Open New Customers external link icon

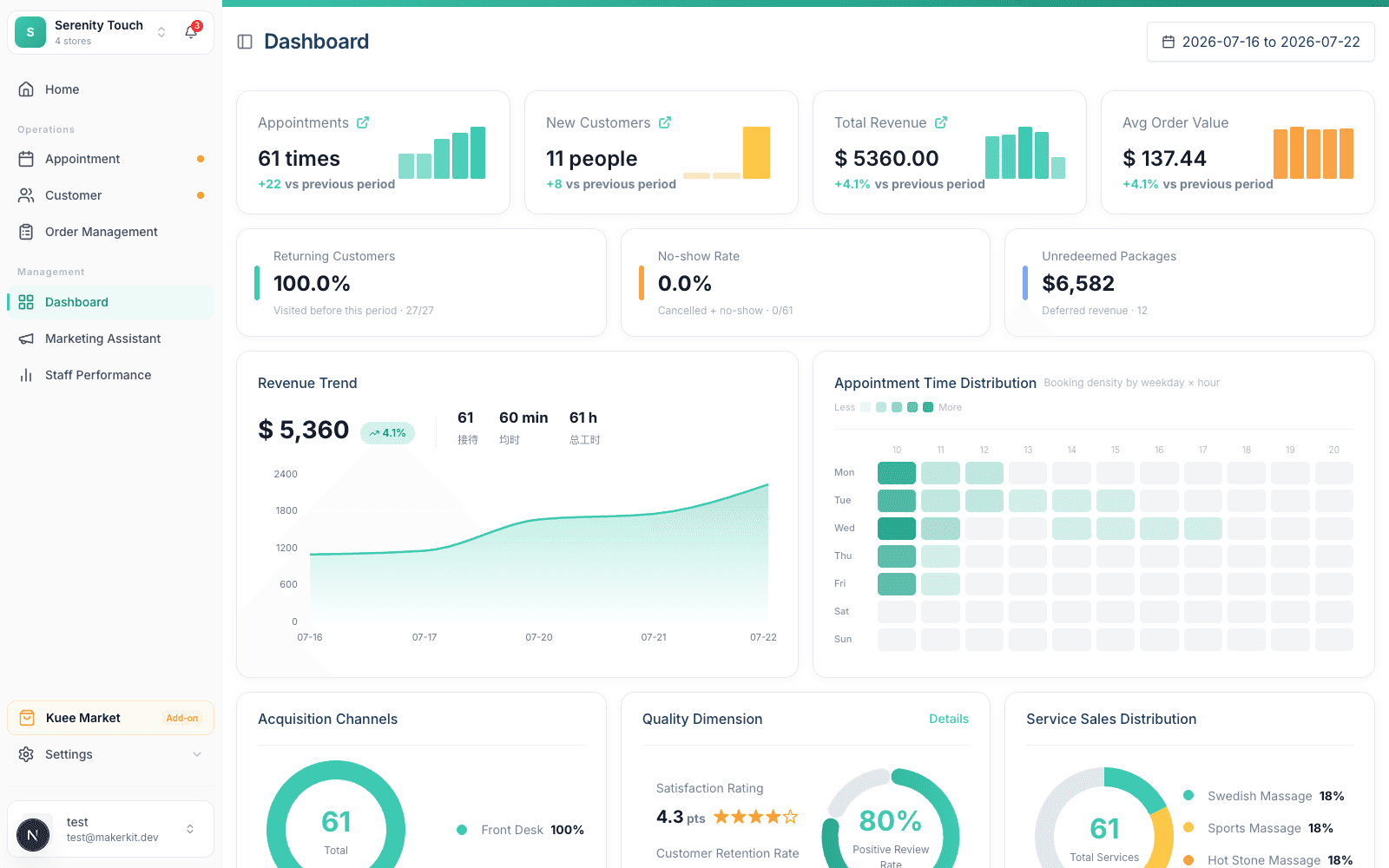665,122
